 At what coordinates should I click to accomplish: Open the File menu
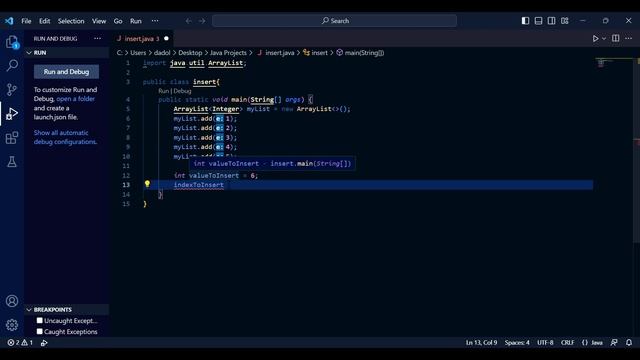(x=26, y=21)
